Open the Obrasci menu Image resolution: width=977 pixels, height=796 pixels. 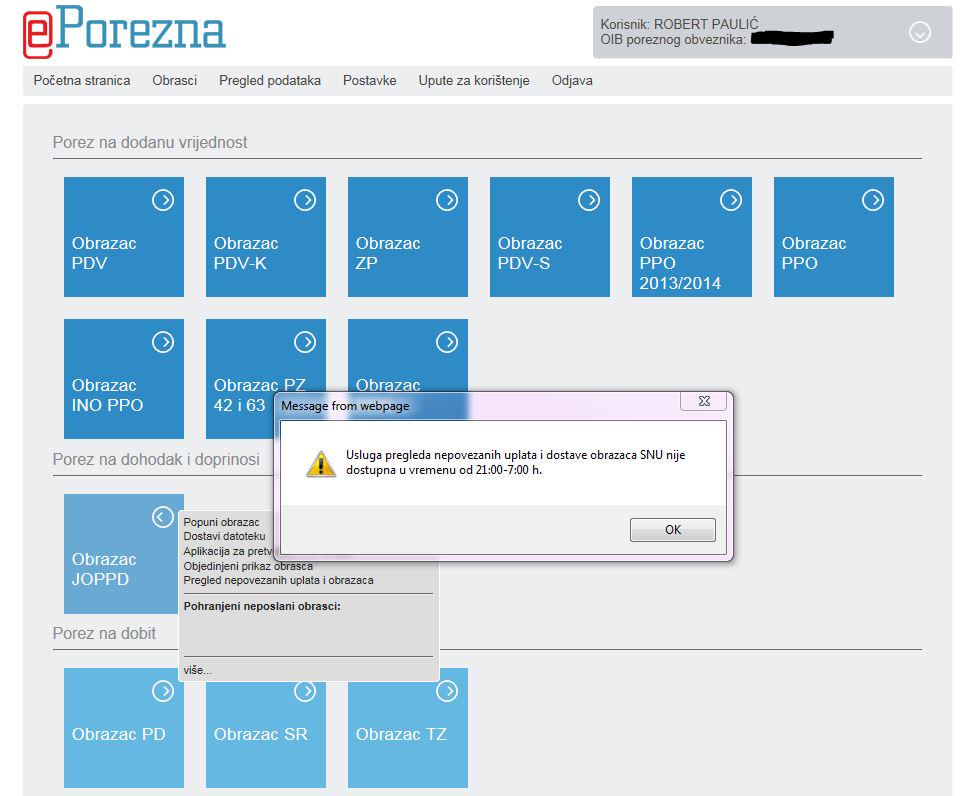tap(174, 80)
